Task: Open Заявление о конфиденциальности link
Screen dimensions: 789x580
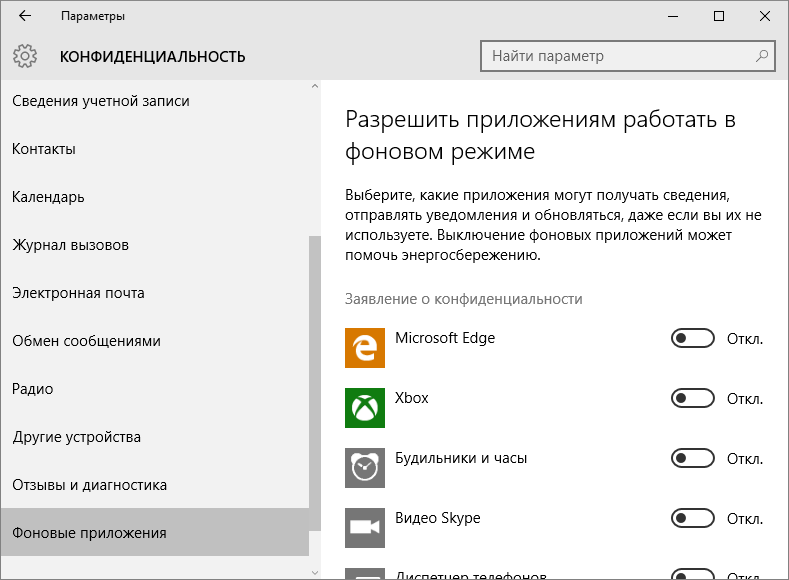Action: pyautogui.click(x=463, y=299)
